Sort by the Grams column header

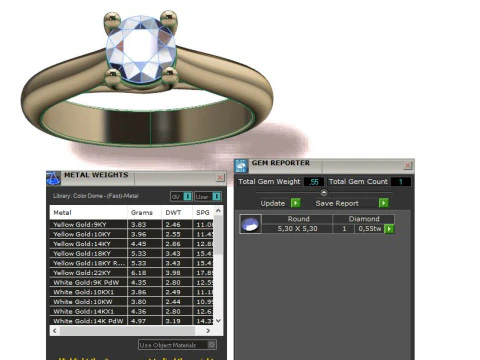(144, 212)
